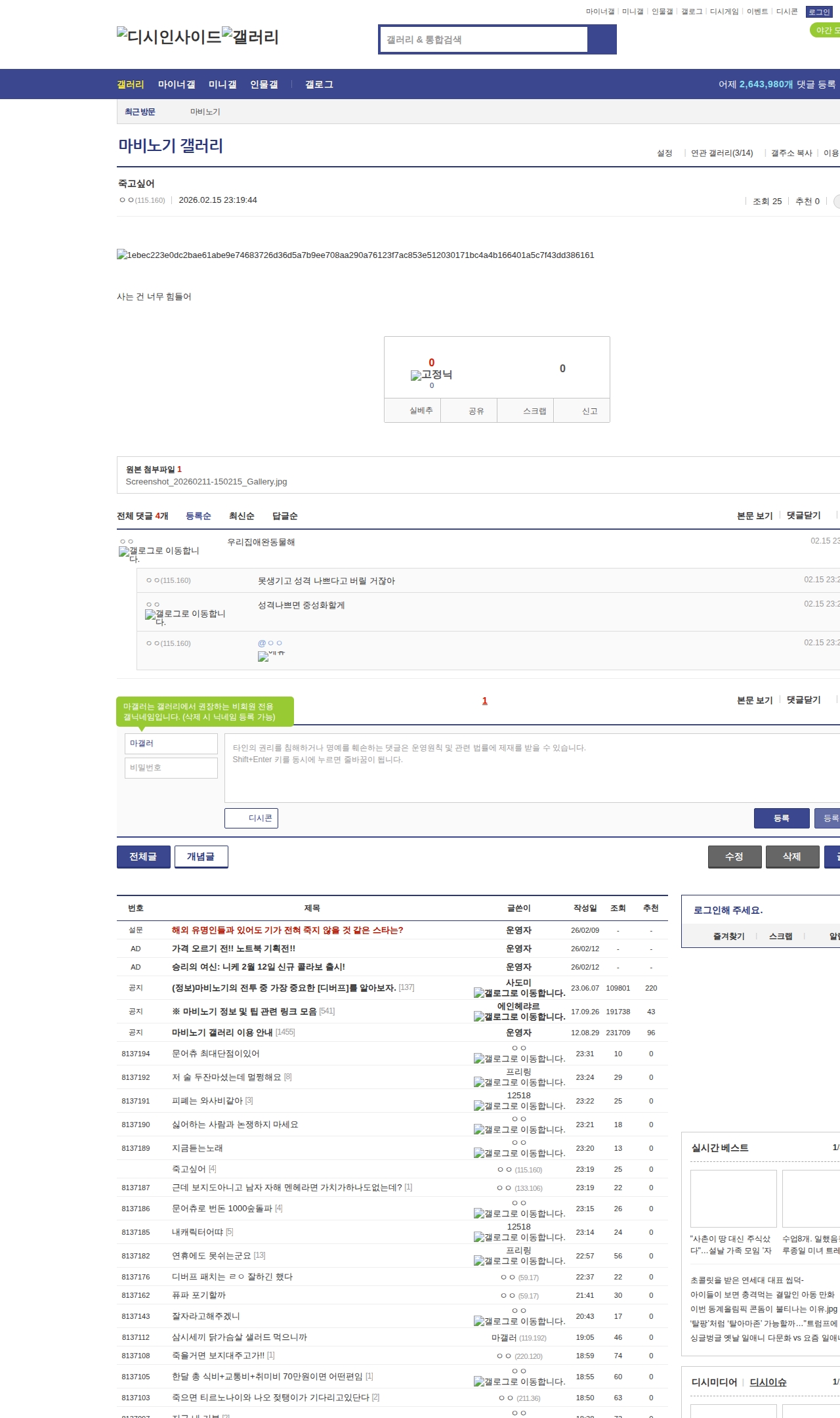
Task: Open 갤로그 icon in row 지금듣는노래
Action: [519, 1153]
